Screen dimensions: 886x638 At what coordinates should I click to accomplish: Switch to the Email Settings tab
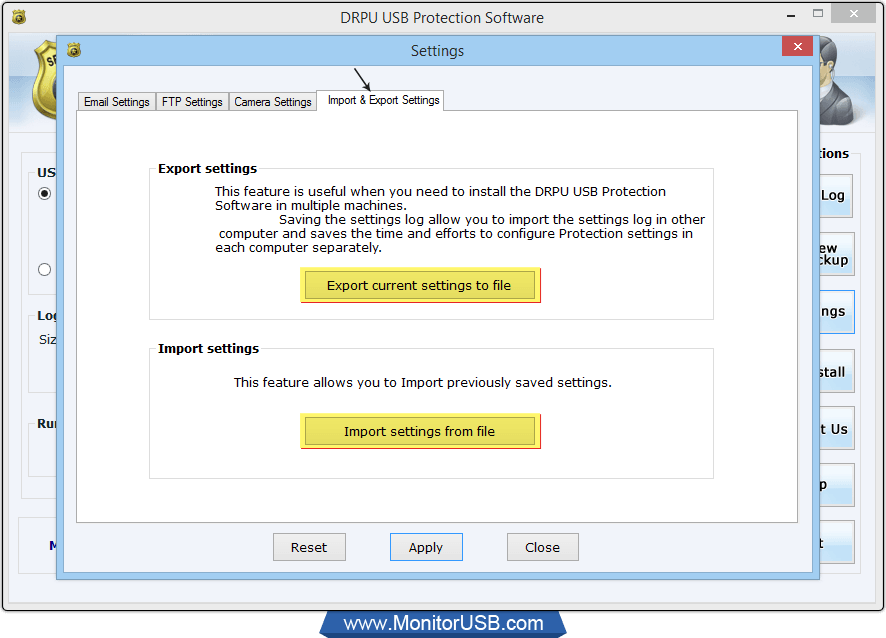(x=116, y=102)
